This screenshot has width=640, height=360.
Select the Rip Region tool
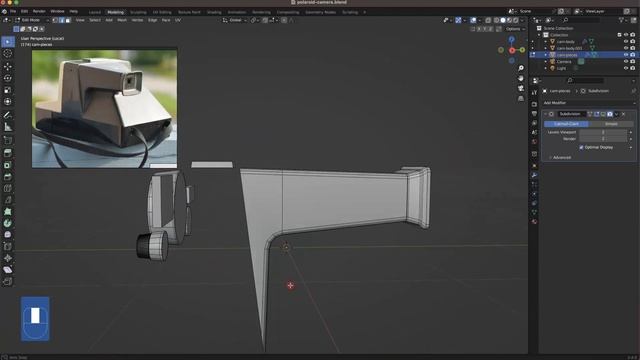pyautogui.click(x=8, y=282)
